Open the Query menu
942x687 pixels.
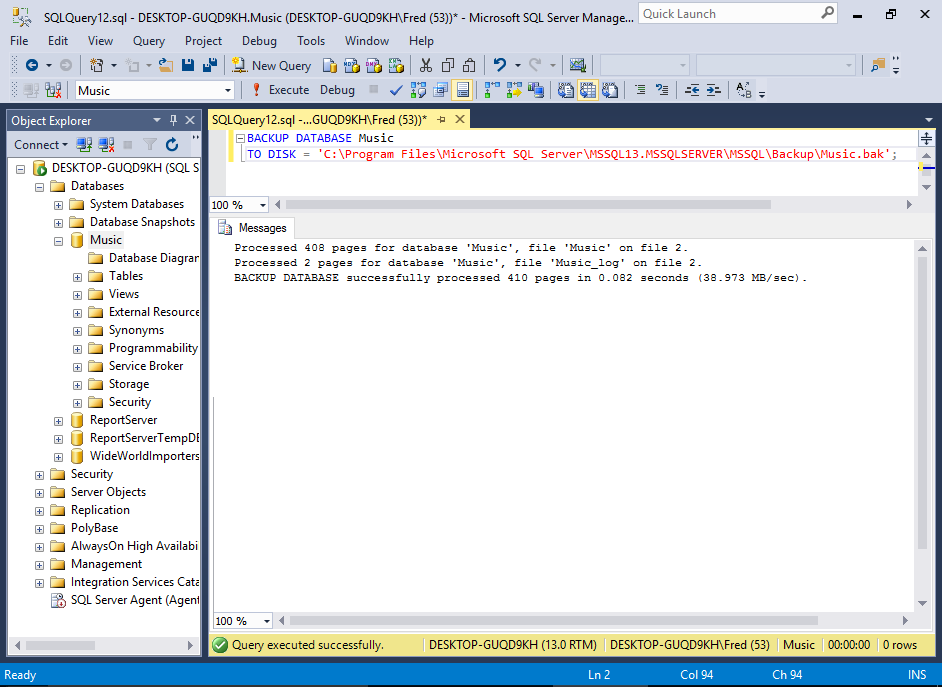149,41
